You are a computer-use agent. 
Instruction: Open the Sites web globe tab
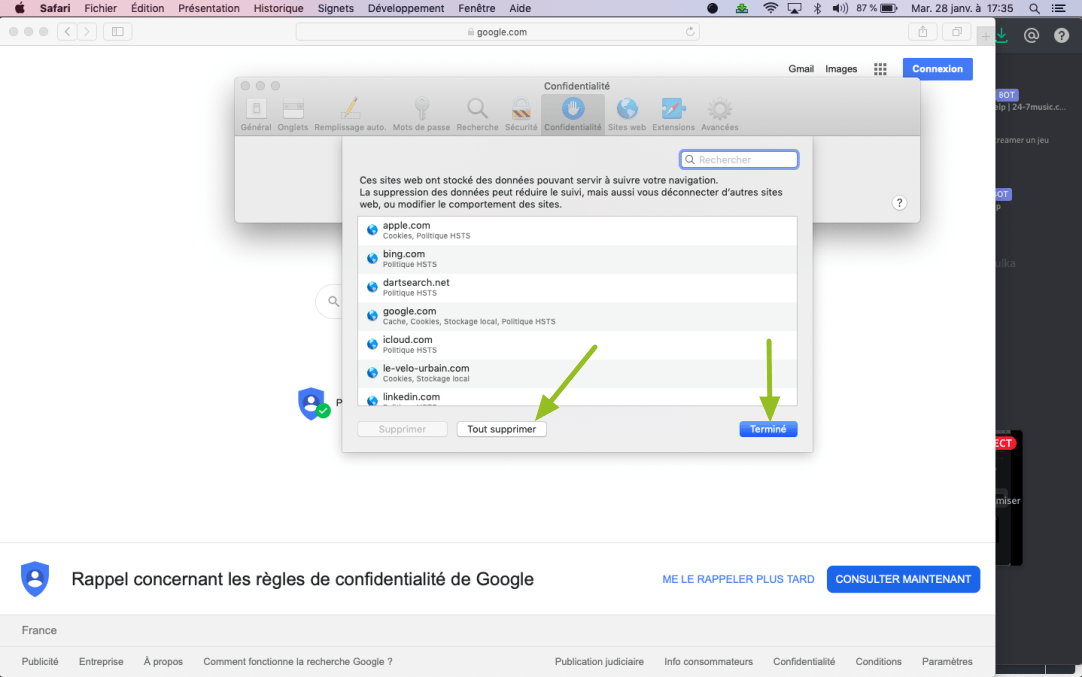[627, 115]
